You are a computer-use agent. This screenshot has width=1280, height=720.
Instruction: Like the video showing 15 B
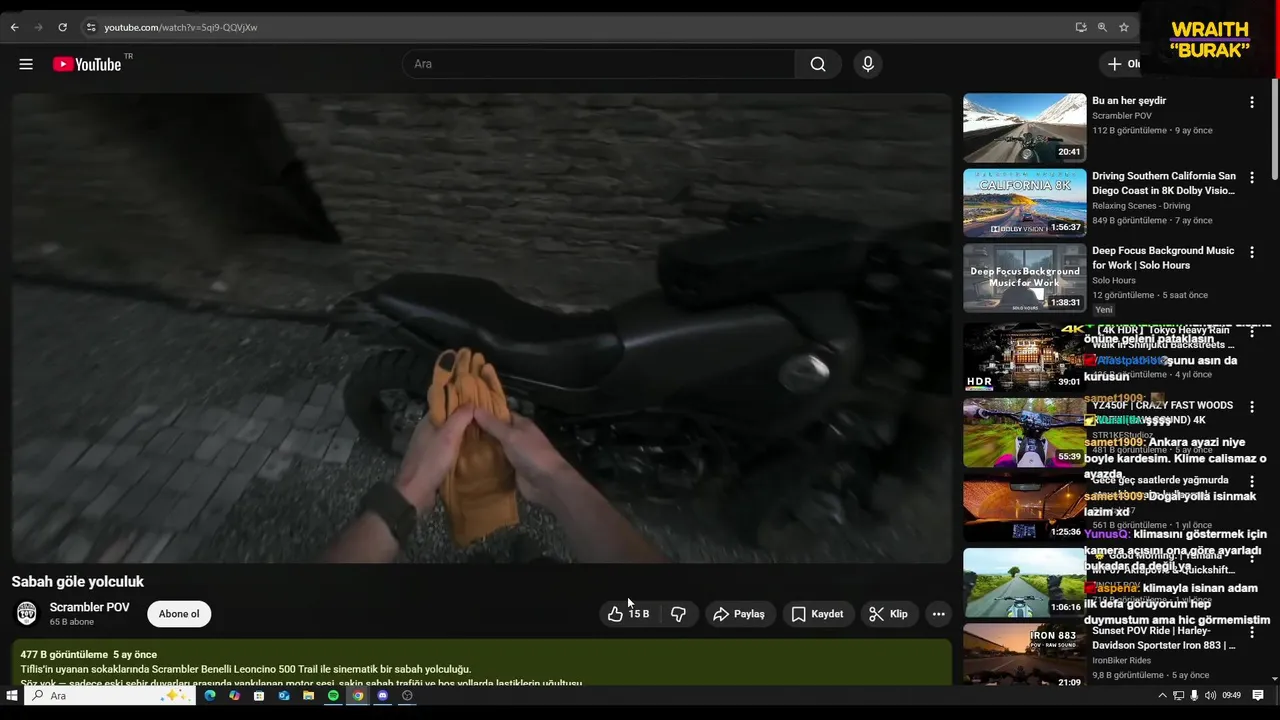coord(628,614)
